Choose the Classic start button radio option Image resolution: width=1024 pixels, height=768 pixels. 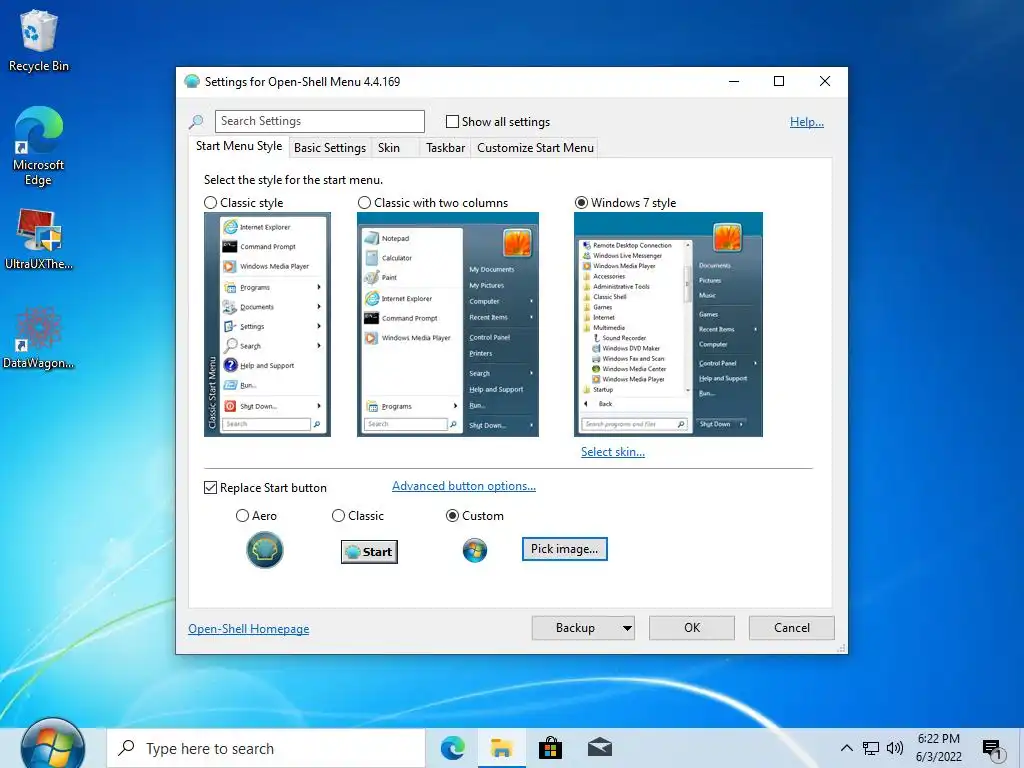338,516
